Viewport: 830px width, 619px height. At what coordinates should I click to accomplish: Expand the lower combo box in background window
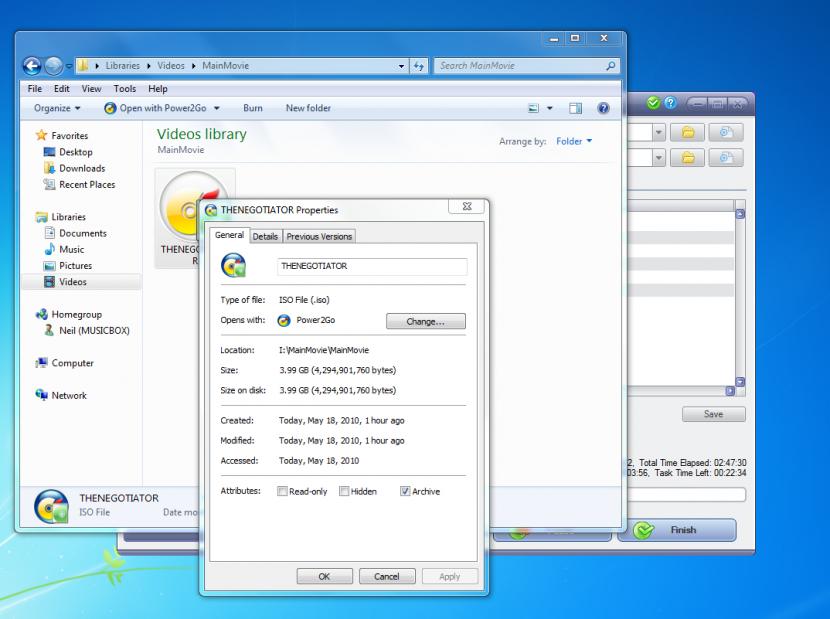tap(658, 157)
